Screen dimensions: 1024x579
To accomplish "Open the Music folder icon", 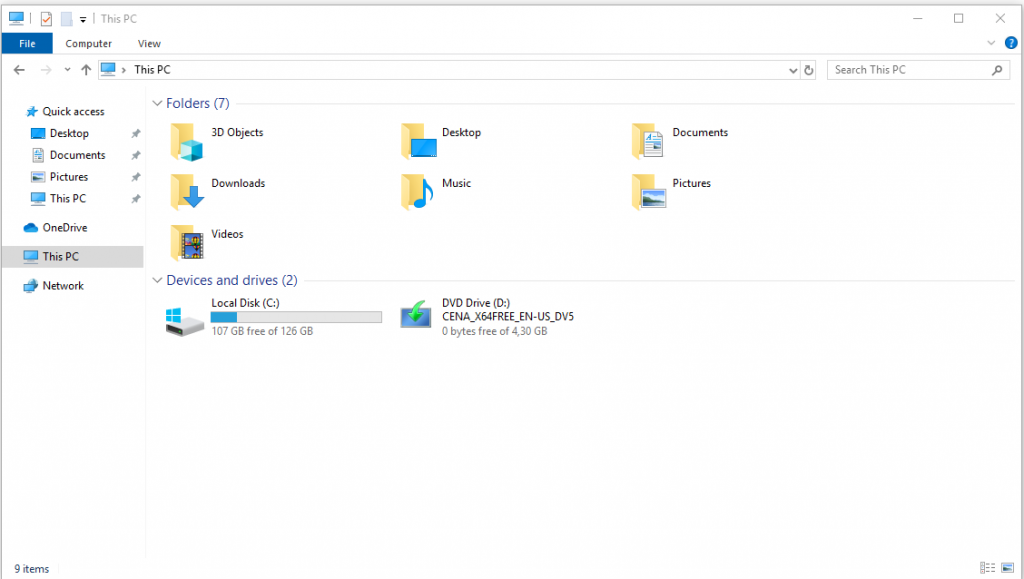I will (x=417, y=193).
